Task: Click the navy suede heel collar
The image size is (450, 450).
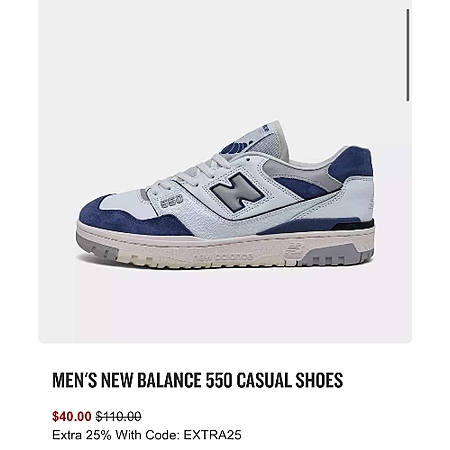Action: coord(351,165)
